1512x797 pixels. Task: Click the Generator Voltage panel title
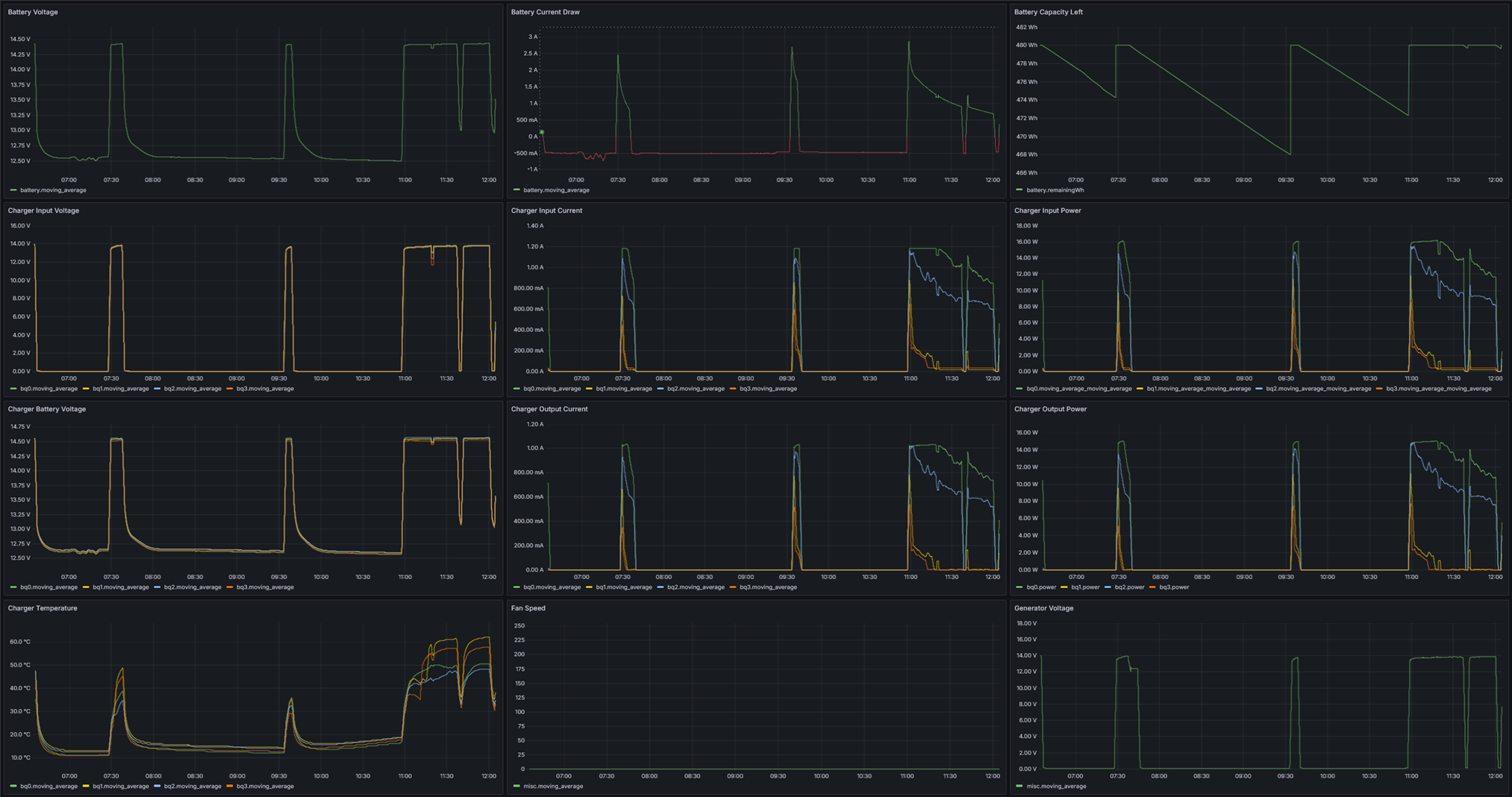1043,608
